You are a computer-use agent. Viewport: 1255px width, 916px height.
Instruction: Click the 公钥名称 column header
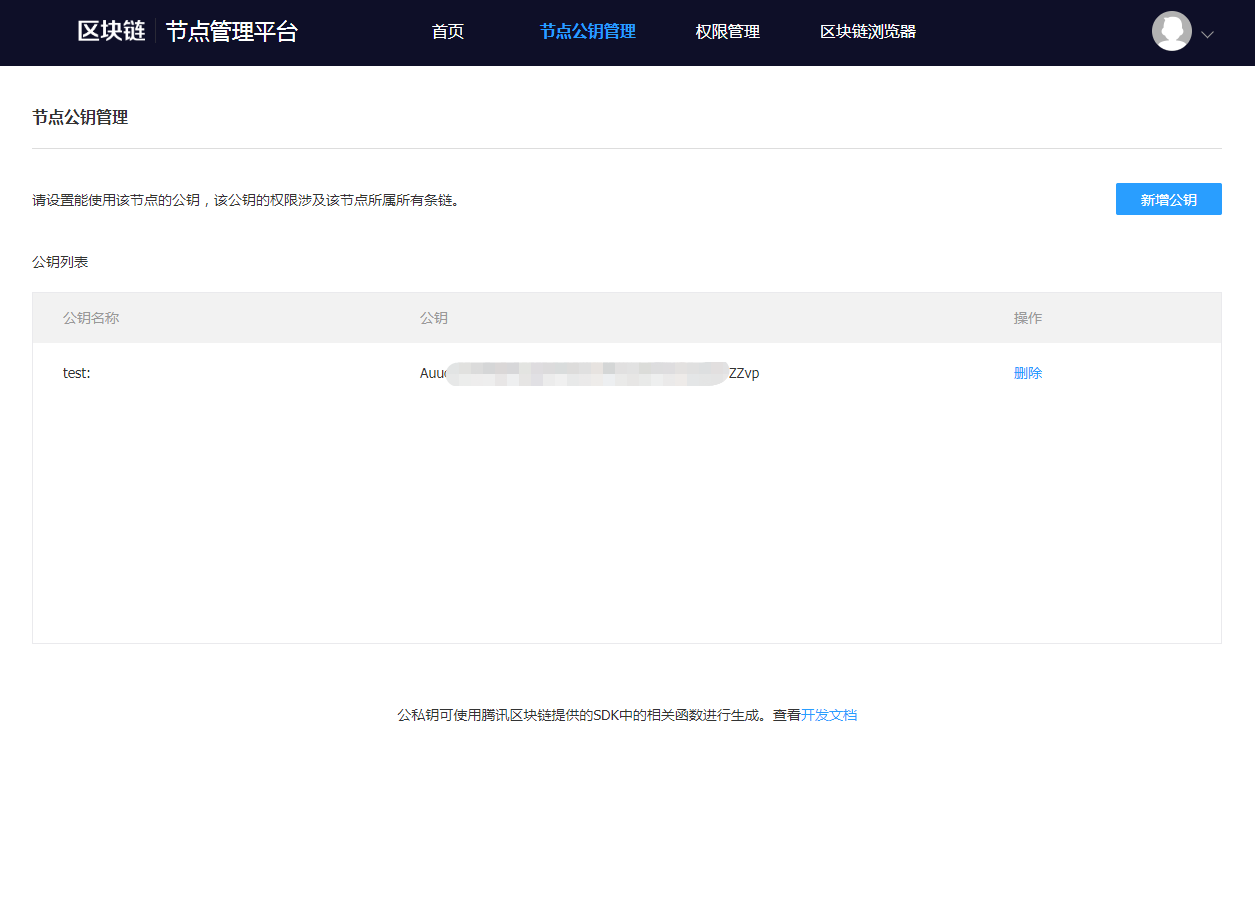click(91, 318)
